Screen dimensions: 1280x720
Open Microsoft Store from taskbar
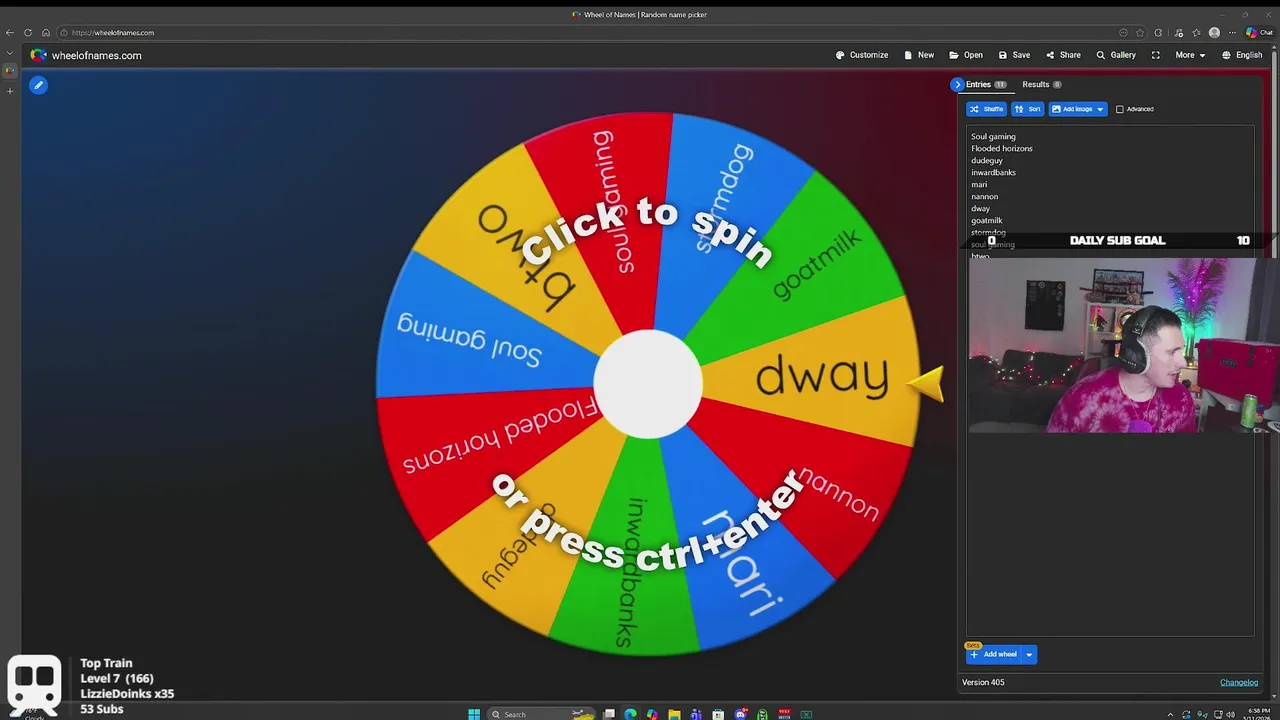[718, 714]
